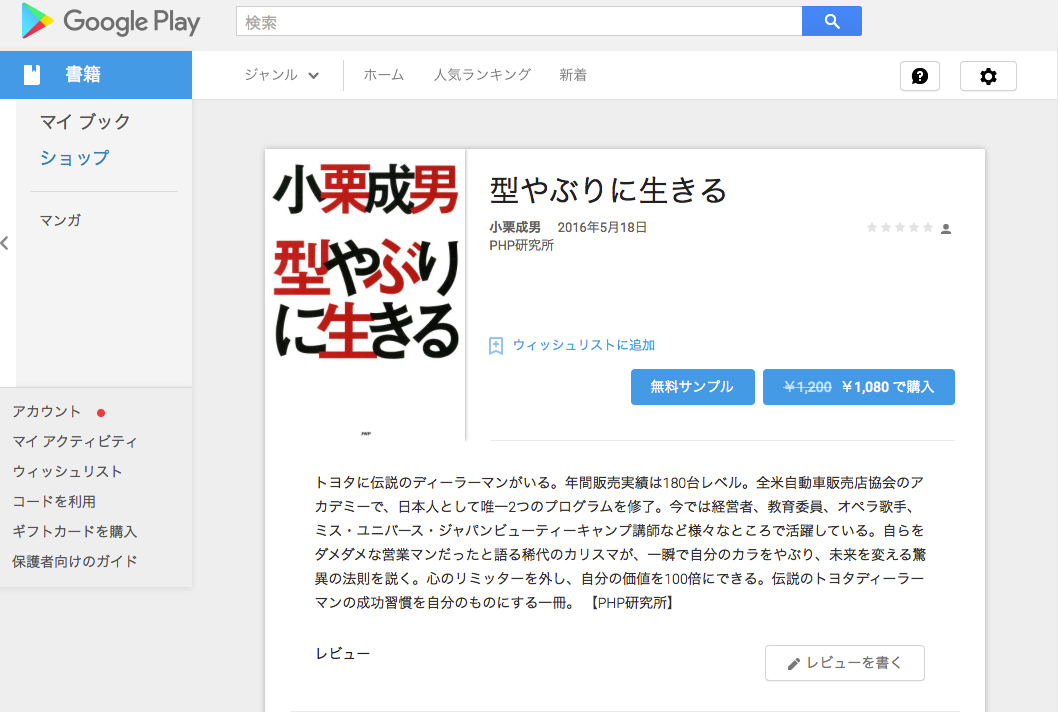Viewport: 1058px width, 712px height.
Task: Open settings gear icon
Action: pos(988,76)
